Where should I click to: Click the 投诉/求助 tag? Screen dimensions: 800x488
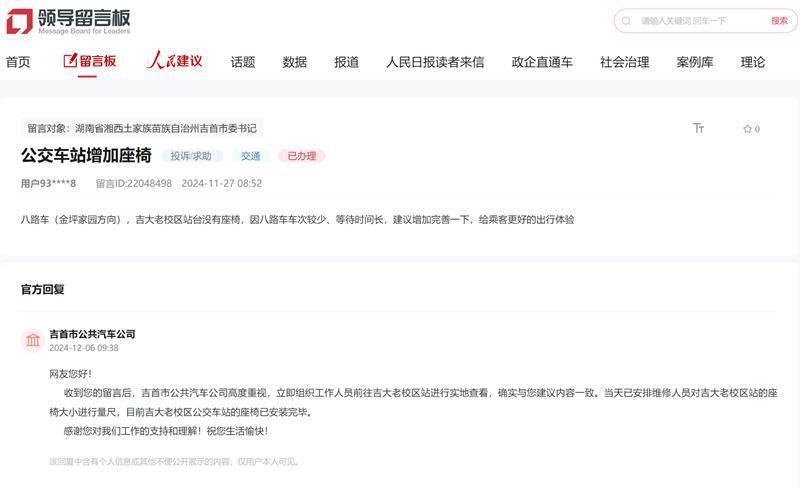pyautogui.click(x=191, y=156)
